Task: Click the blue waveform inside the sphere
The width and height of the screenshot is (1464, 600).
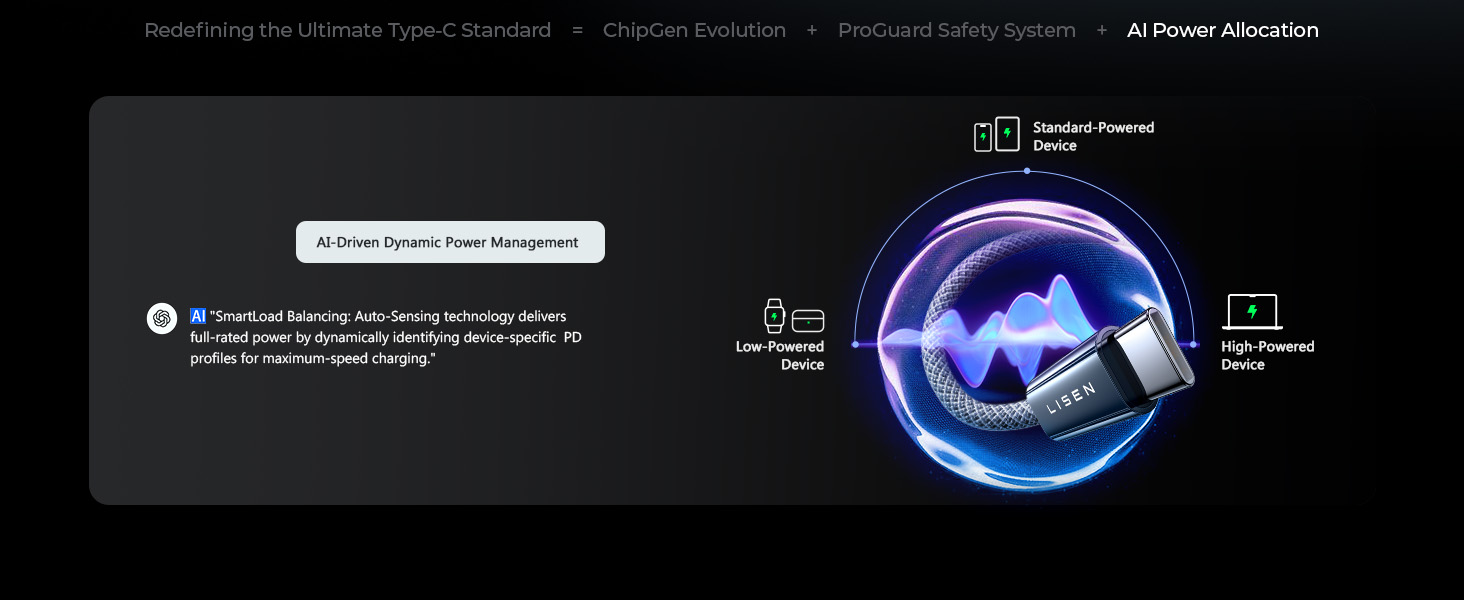Action: pos(1030,320)
